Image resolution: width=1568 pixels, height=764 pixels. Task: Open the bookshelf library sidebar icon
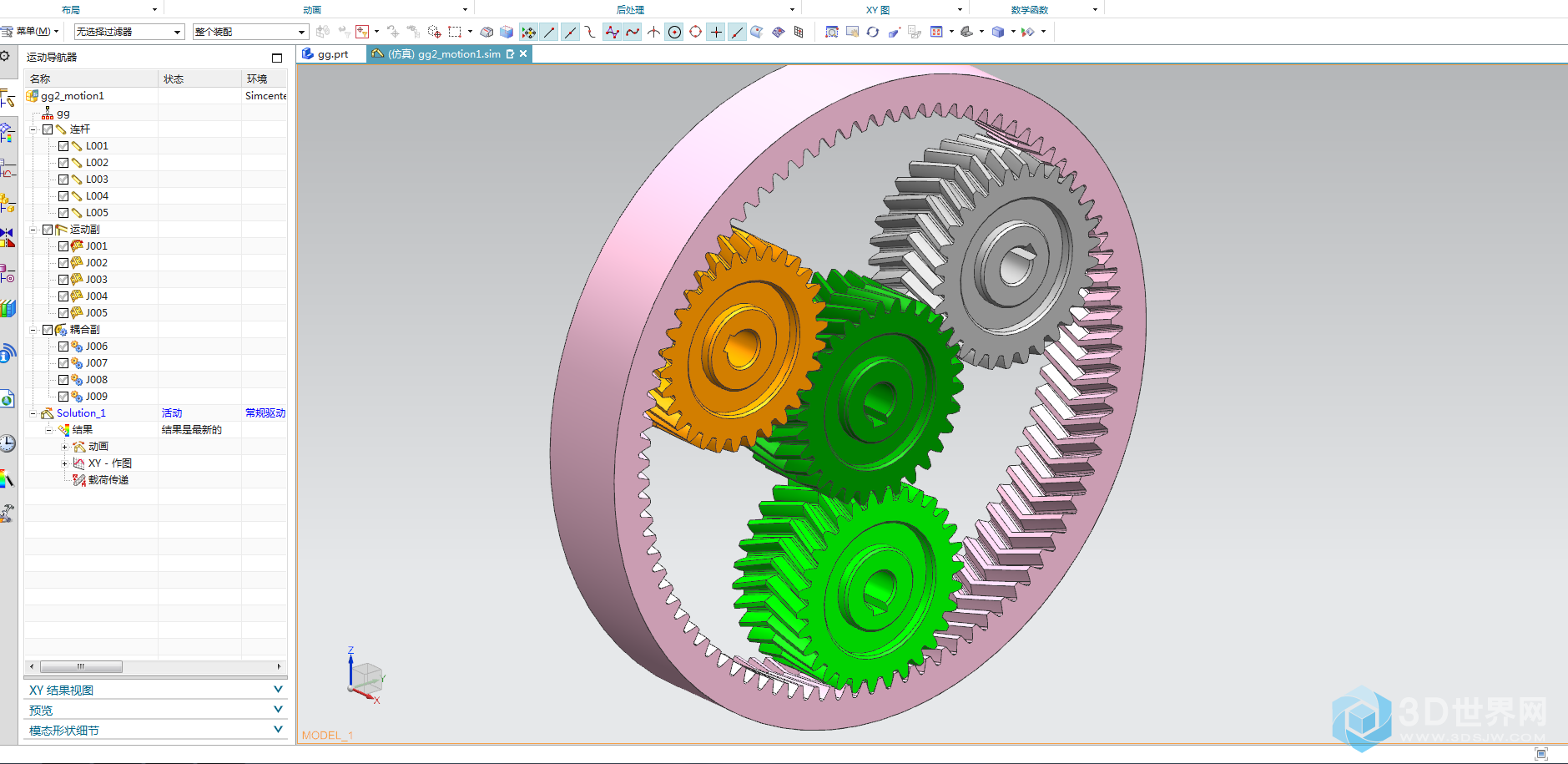click(x=8, y=308)
